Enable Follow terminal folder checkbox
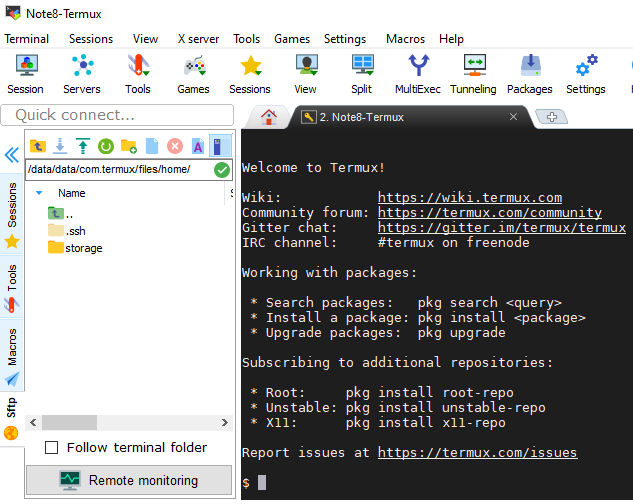 pyautogui.click(x=52, y=447)
